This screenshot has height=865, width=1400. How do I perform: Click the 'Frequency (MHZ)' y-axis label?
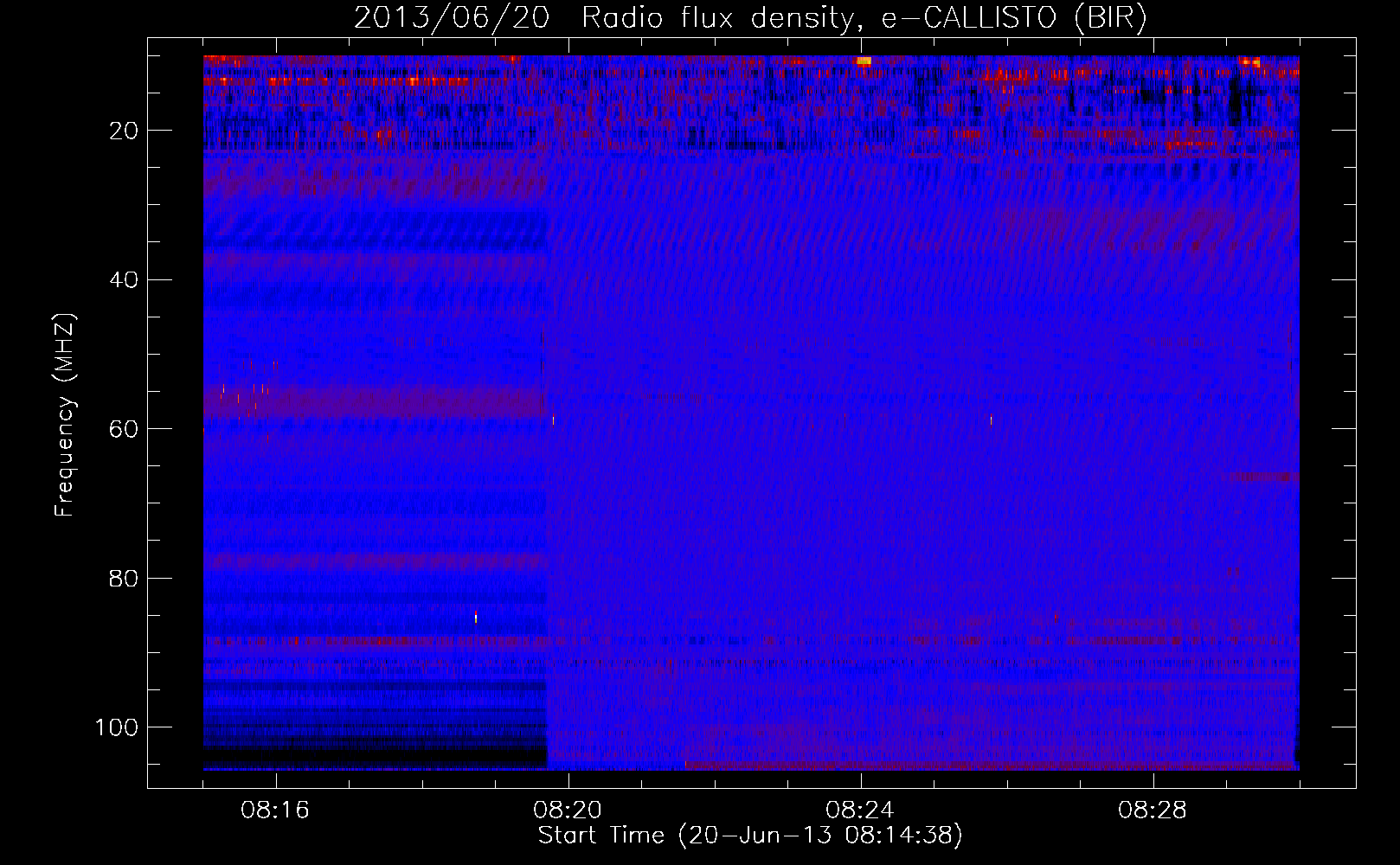[x=65, y=415]
